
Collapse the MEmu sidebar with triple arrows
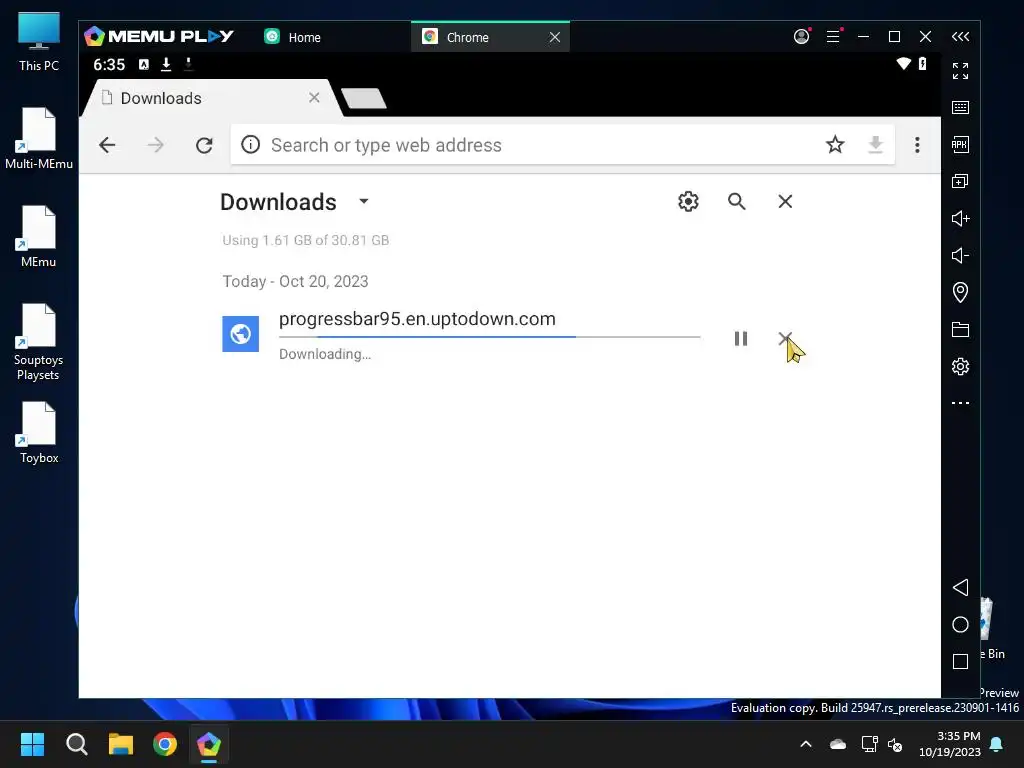960,37
